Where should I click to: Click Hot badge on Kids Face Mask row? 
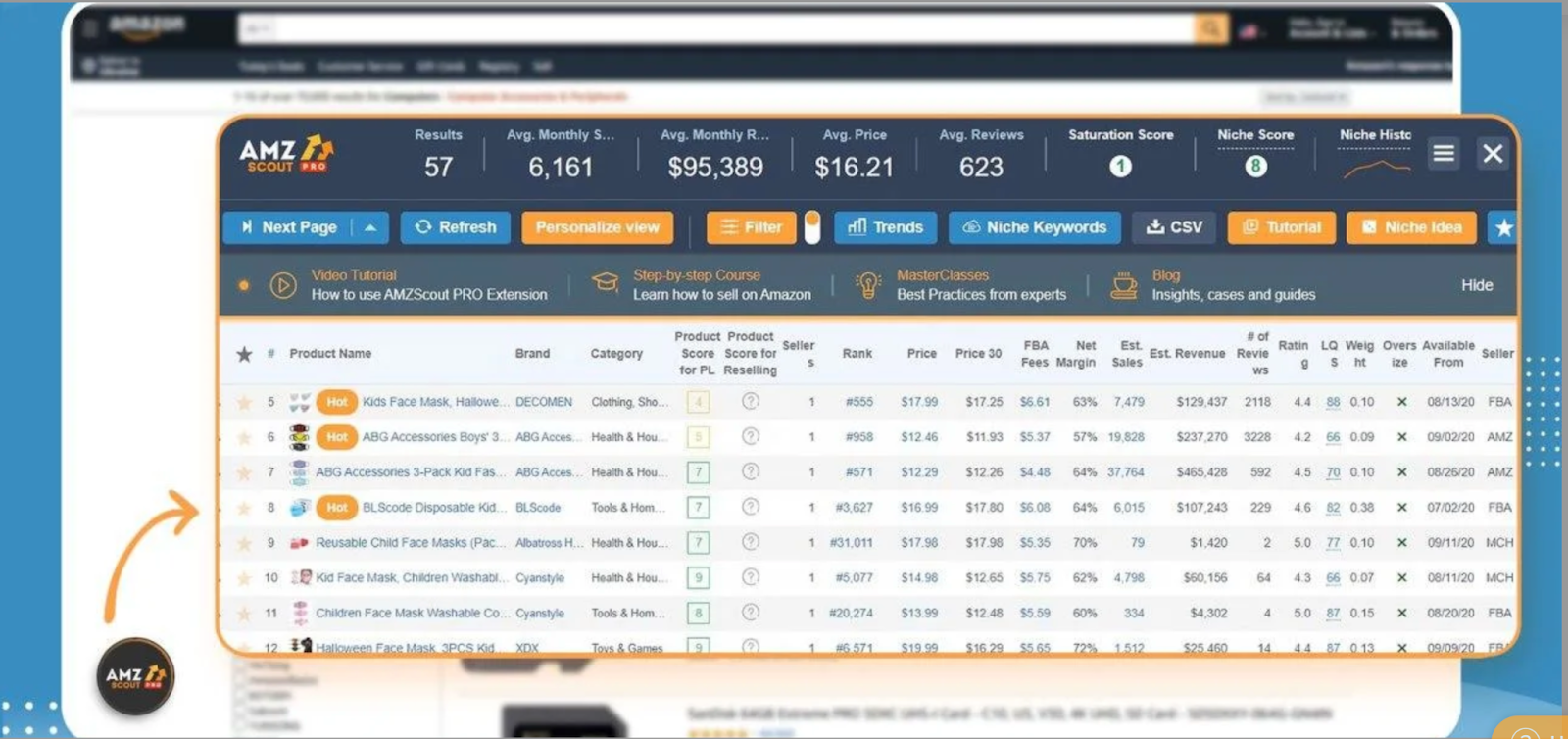tap(337, 402)
